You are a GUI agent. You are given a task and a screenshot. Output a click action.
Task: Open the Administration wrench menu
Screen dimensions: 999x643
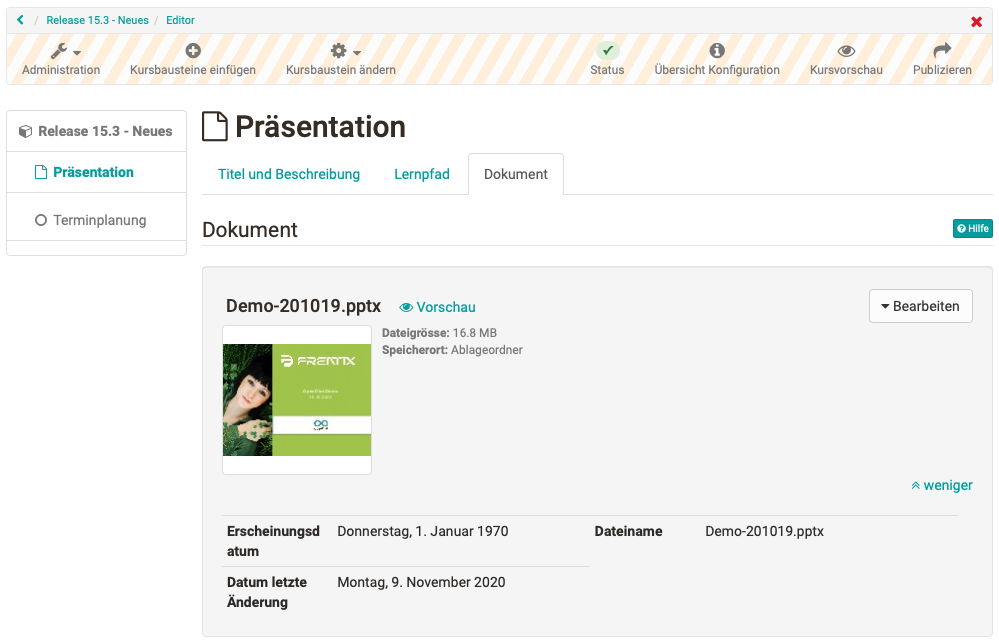click(x=61, y=52)
